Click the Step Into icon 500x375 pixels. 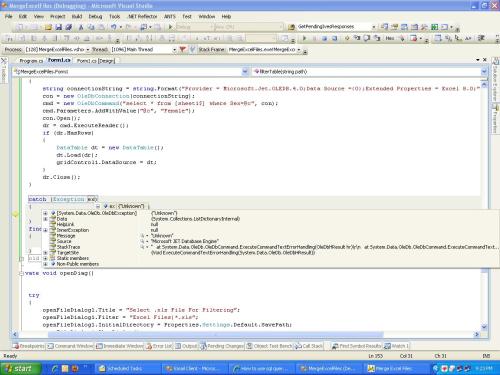pyautogui.click(x=357, y=38)
